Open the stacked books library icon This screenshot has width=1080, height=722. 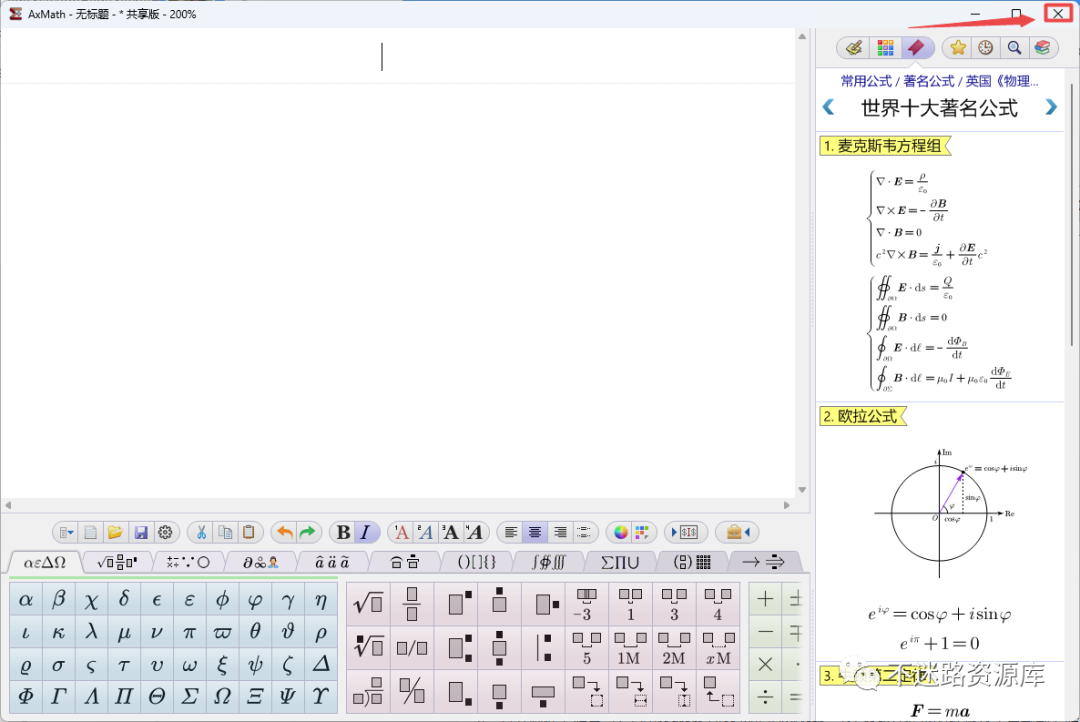[1042, 48]
